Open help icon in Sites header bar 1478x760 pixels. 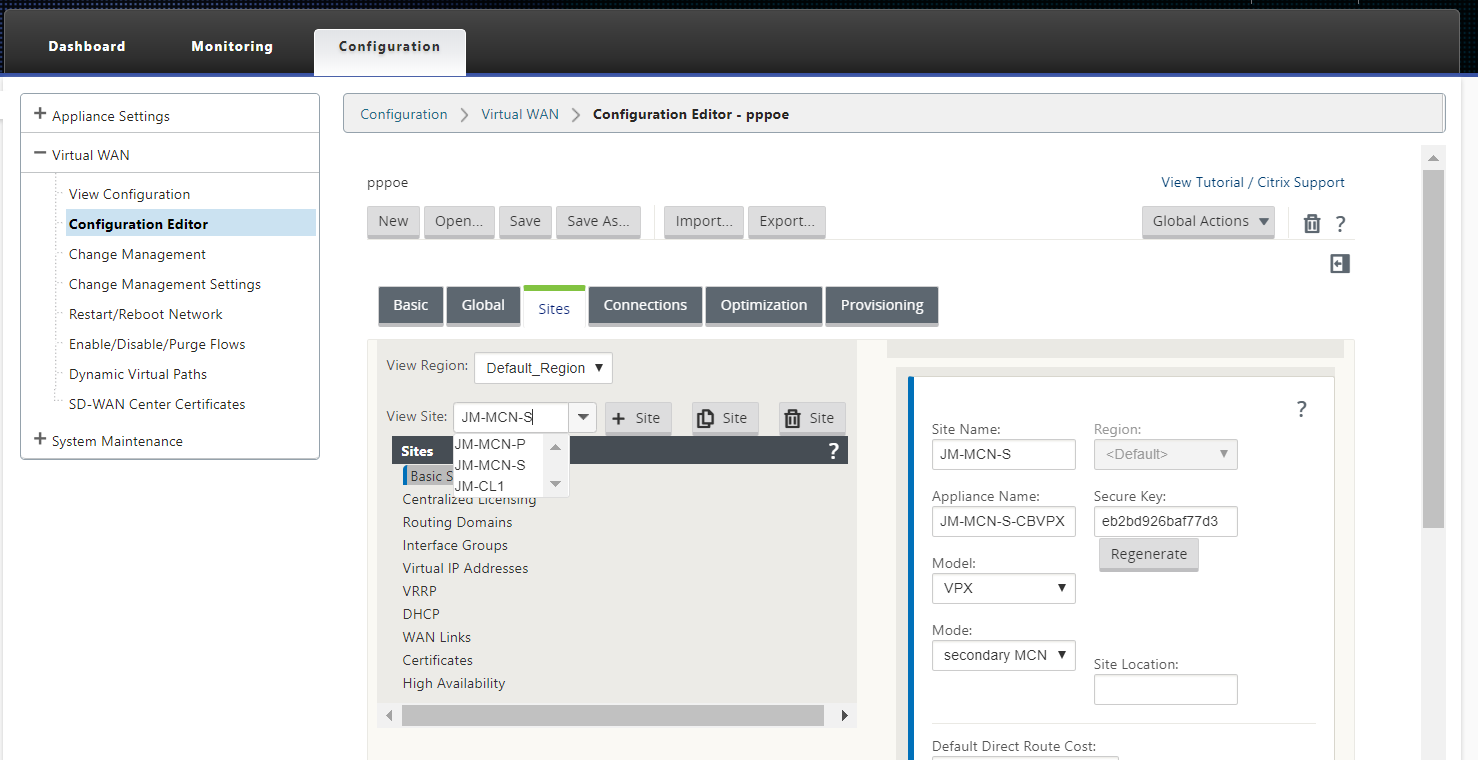833,451
